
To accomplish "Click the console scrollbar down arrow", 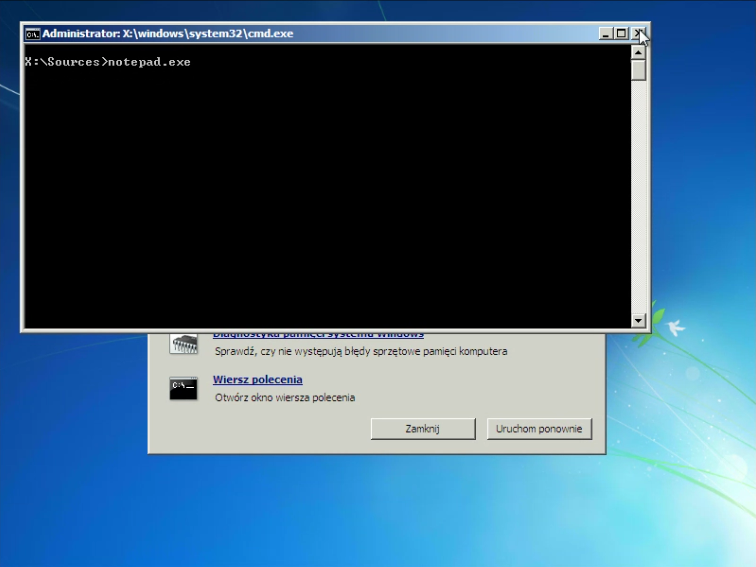I will (x=638, y=320).
